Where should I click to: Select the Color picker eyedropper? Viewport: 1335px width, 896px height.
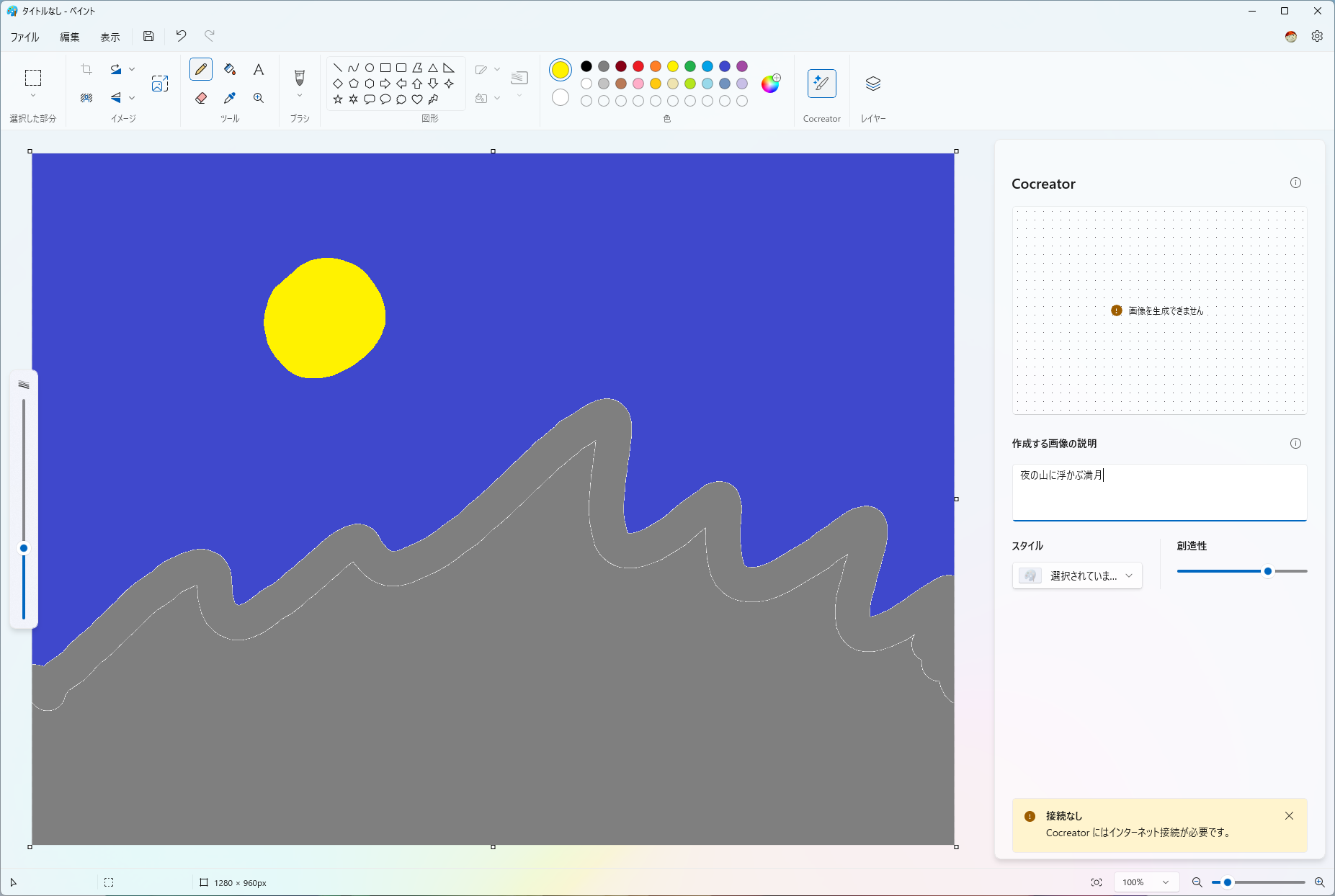click(230, 98)
